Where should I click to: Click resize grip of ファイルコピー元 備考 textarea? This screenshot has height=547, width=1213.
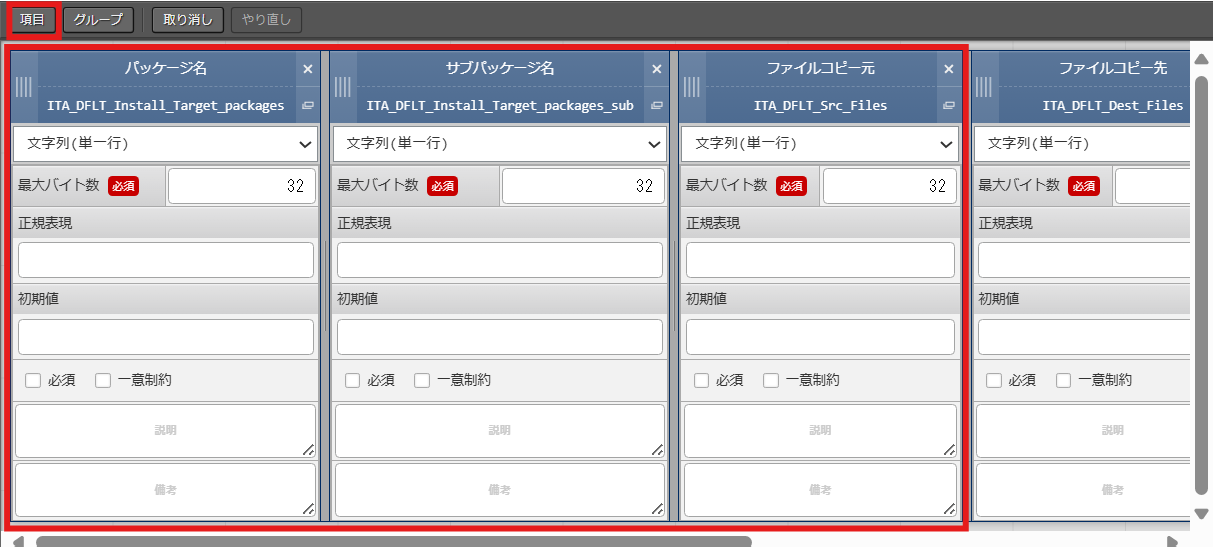pyautogui.click(x=949, y=509)
